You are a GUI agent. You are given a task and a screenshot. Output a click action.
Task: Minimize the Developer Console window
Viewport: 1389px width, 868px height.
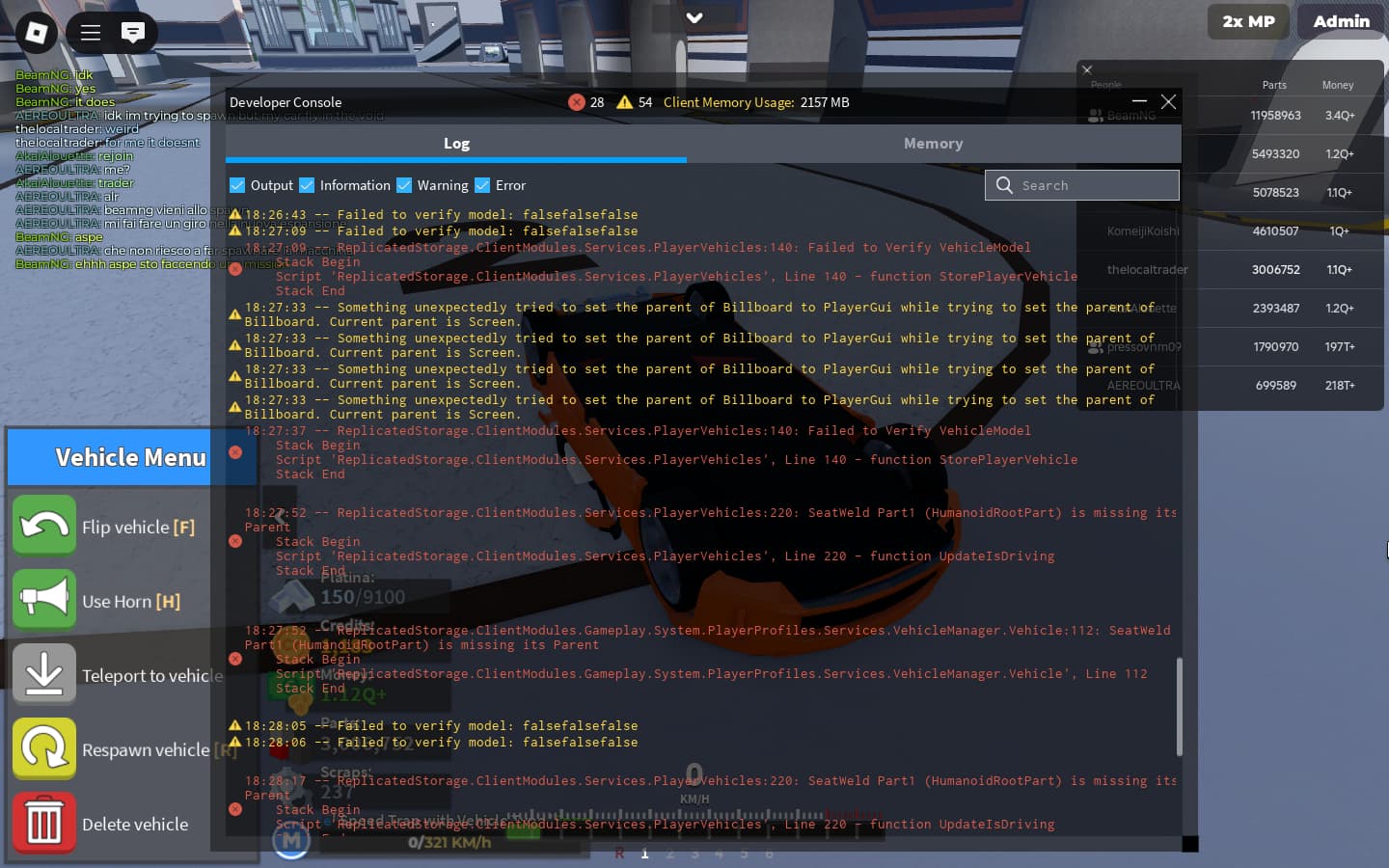[x=1139, y=101]
